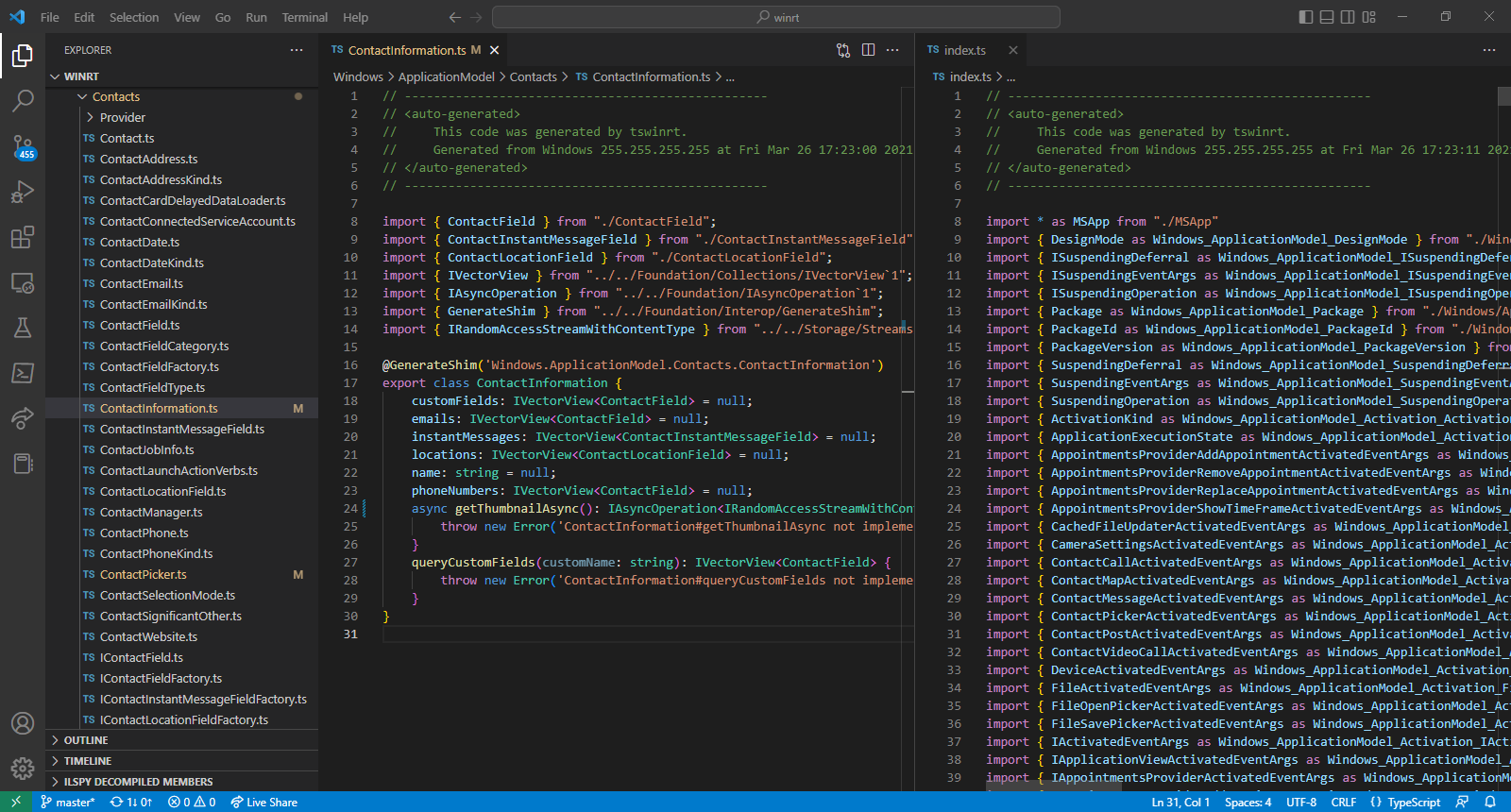This screenshot has width=1511, height=812.
Task: Click Open Changes compare icon in editor toolbar
Action: tap(843, 50)
